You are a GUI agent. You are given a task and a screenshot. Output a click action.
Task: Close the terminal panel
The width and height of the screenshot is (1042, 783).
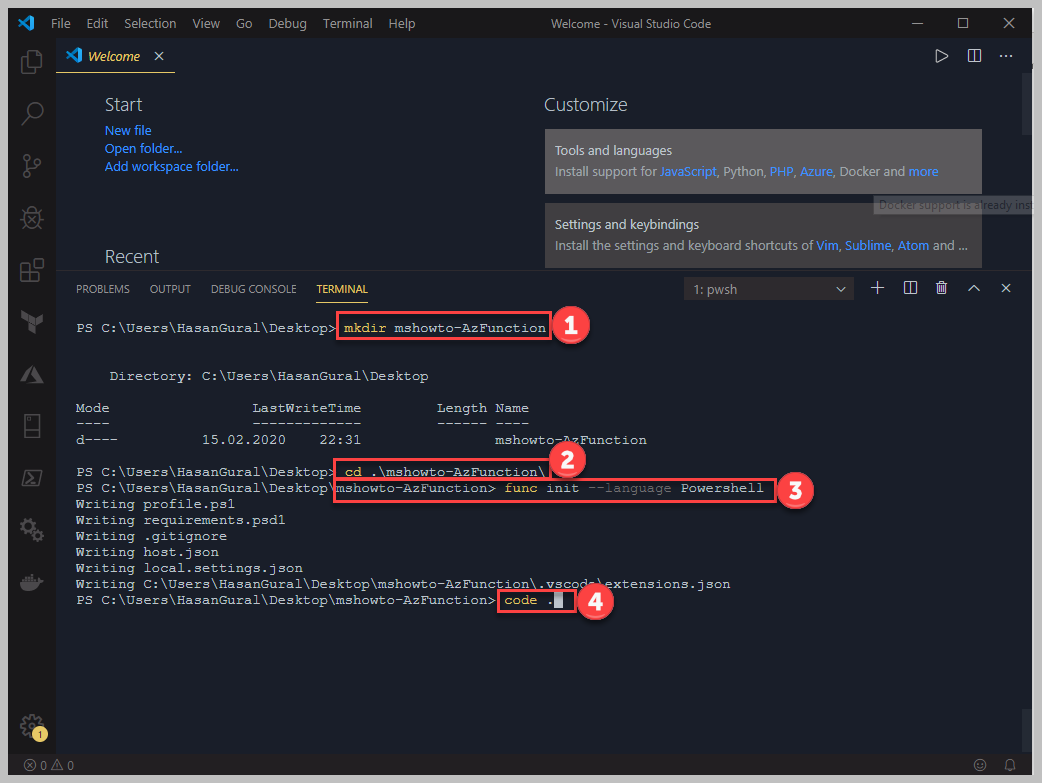coord(1006,288)
